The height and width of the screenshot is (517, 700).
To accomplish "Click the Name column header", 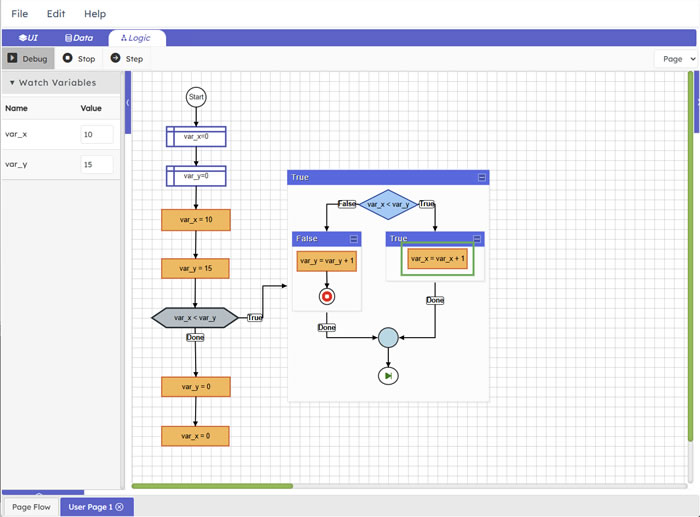I will [17, 108].
